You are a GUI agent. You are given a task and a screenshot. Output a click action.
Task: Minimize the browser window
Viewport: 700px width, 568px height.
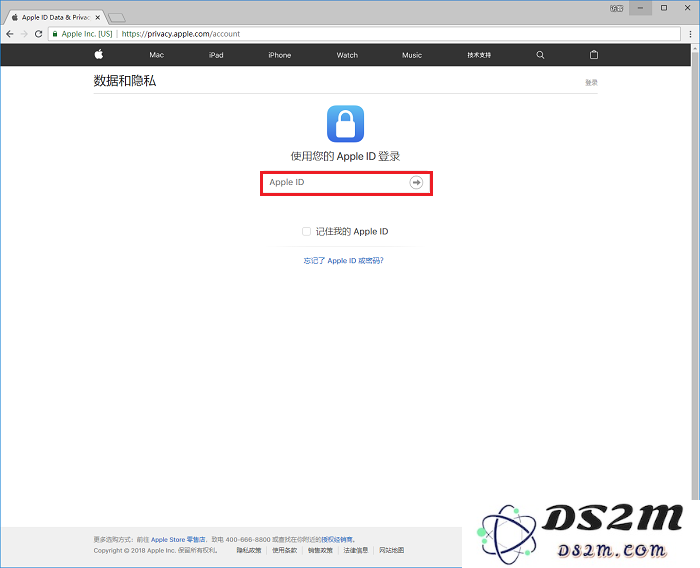click(x=640, y=8)
